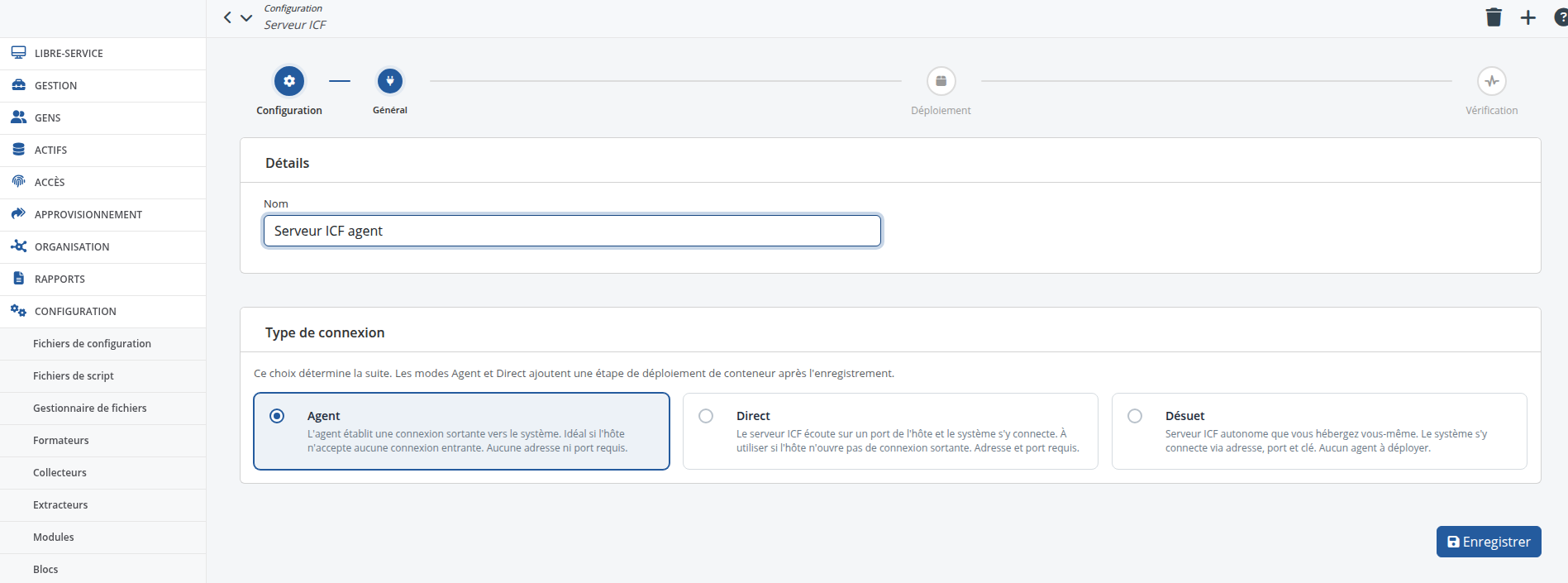Open the Collecteurs submenu item
This screenshot has height=583, width=1568.
click(103, 472)
